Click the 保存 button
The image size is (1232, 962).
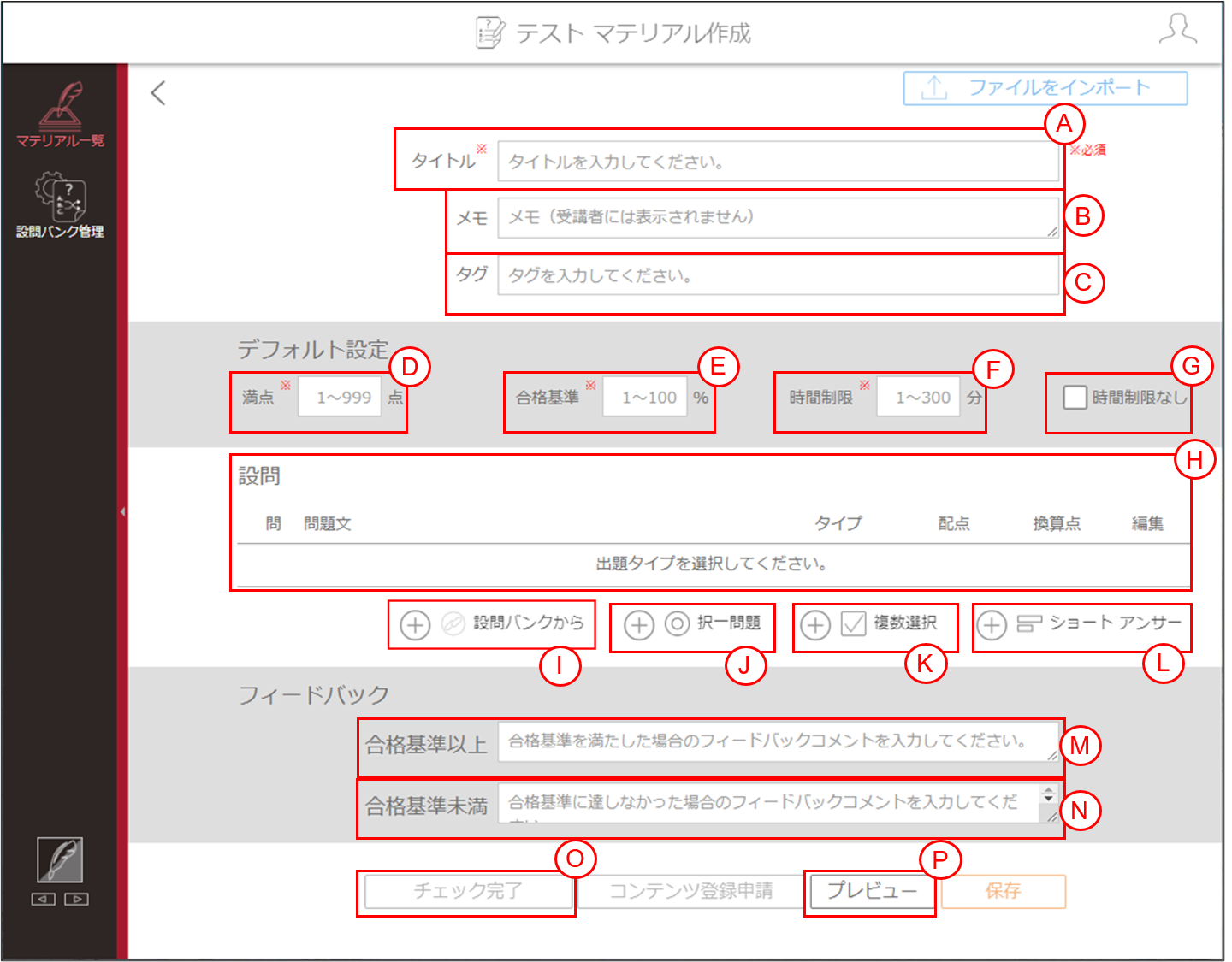click(1004, 891)
